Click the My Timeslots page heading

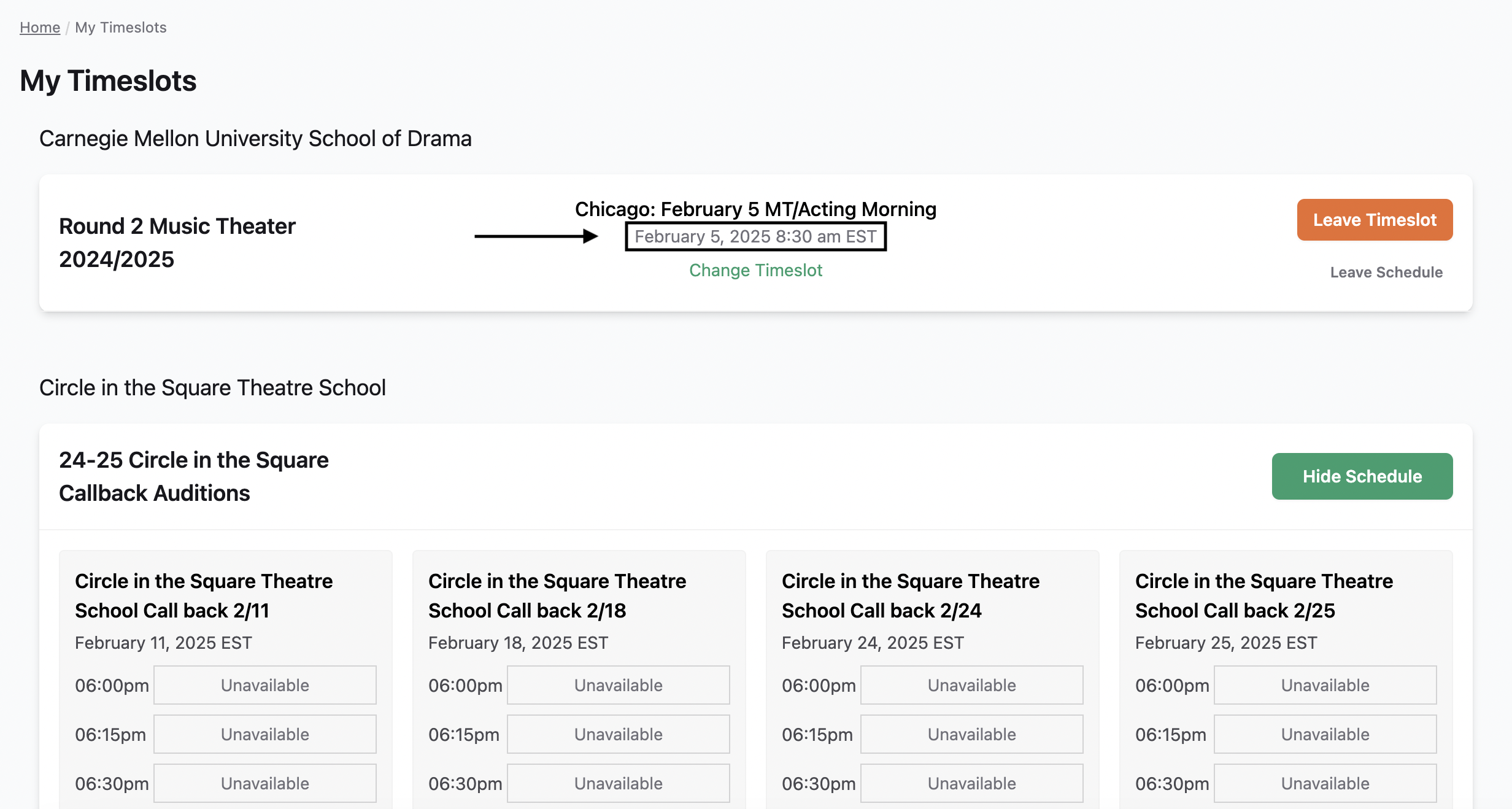pyautogui.click(x=108, y=81)
